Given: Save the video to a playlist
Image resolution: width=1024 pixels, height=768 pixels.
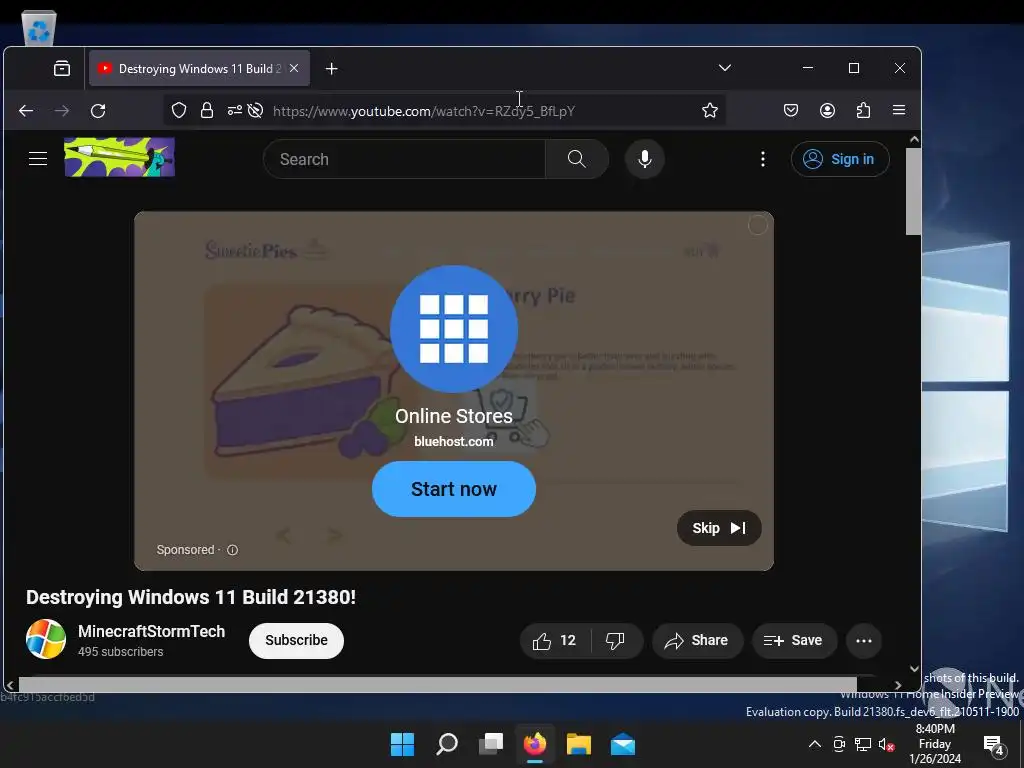Looking at the screenshot, I should click(794, 641).
